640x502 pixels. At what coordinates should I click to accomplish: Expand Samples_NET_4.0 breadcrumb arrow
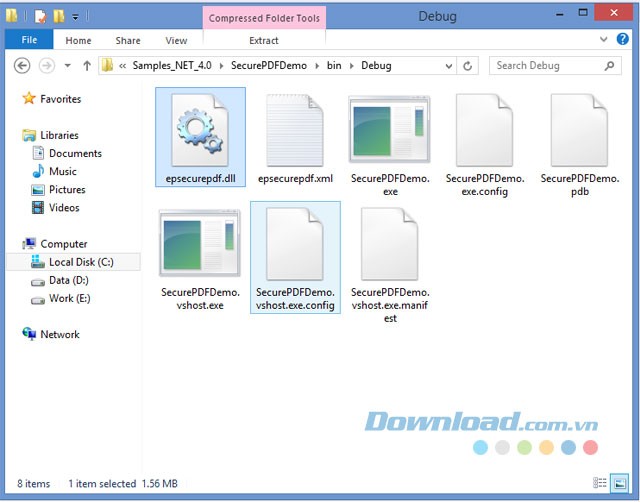221,66
